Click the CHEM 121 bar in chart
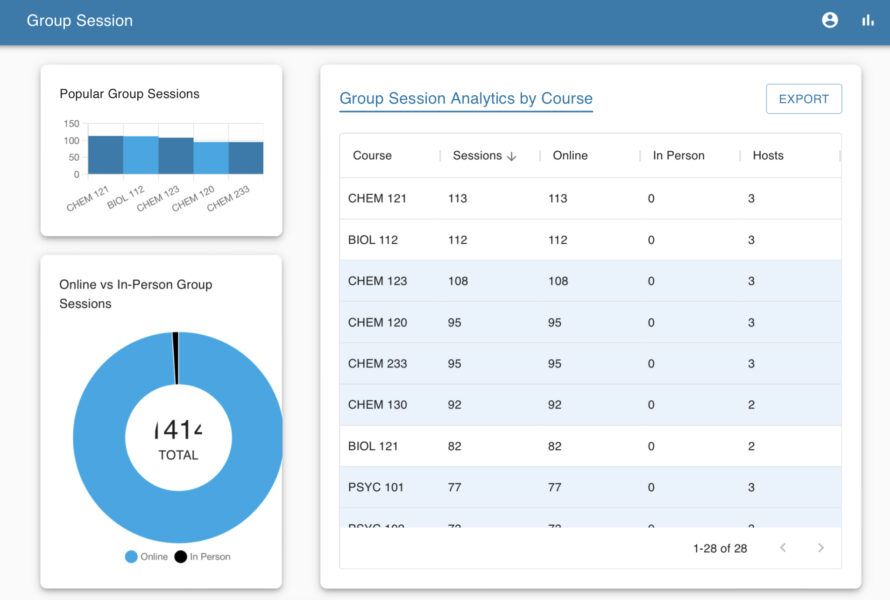Screen dimensions: 890x600 106,155
